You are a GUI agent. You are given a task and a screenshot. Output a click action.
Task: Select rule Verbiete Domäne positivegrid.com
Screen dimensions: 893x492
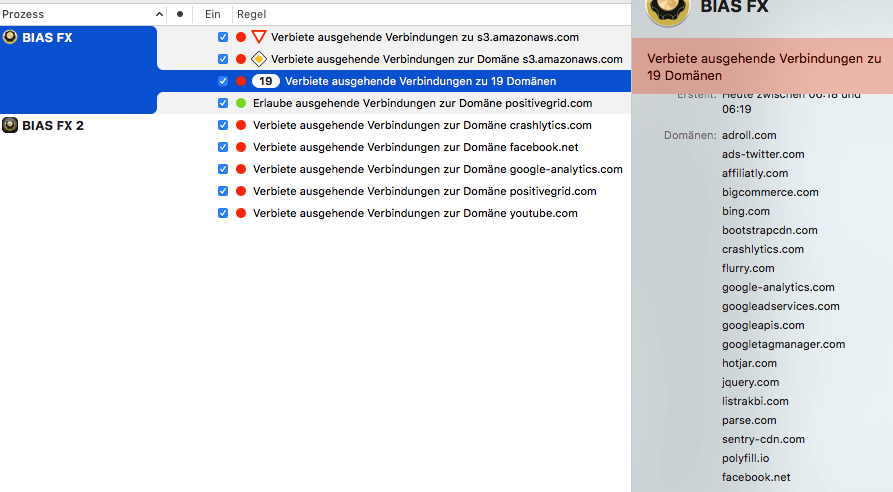coord(424,191)
